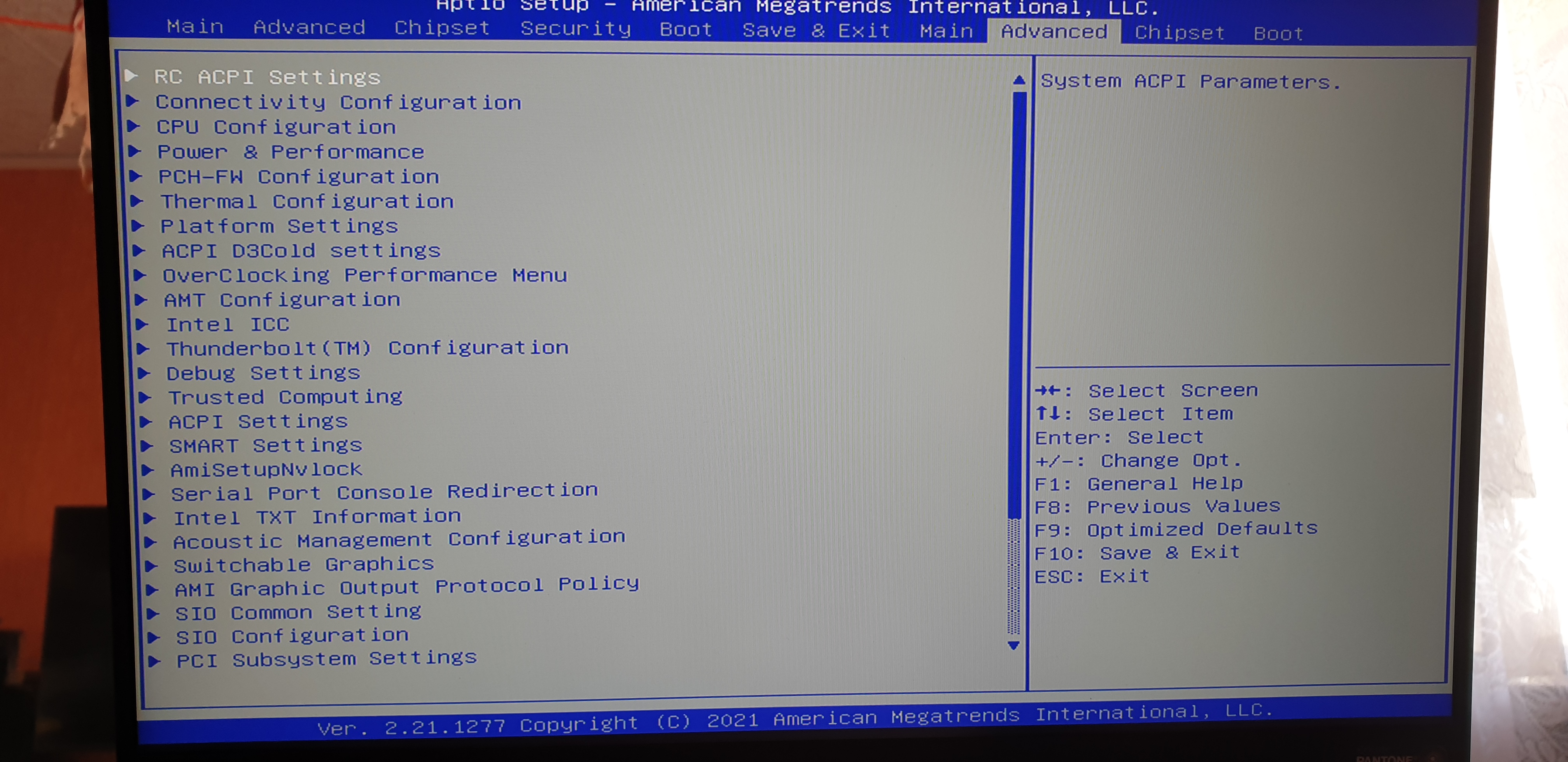The image size is (1568, 762).
Task: Click arrow marker beside PCI Subsystem Settings
Action: 155,661
